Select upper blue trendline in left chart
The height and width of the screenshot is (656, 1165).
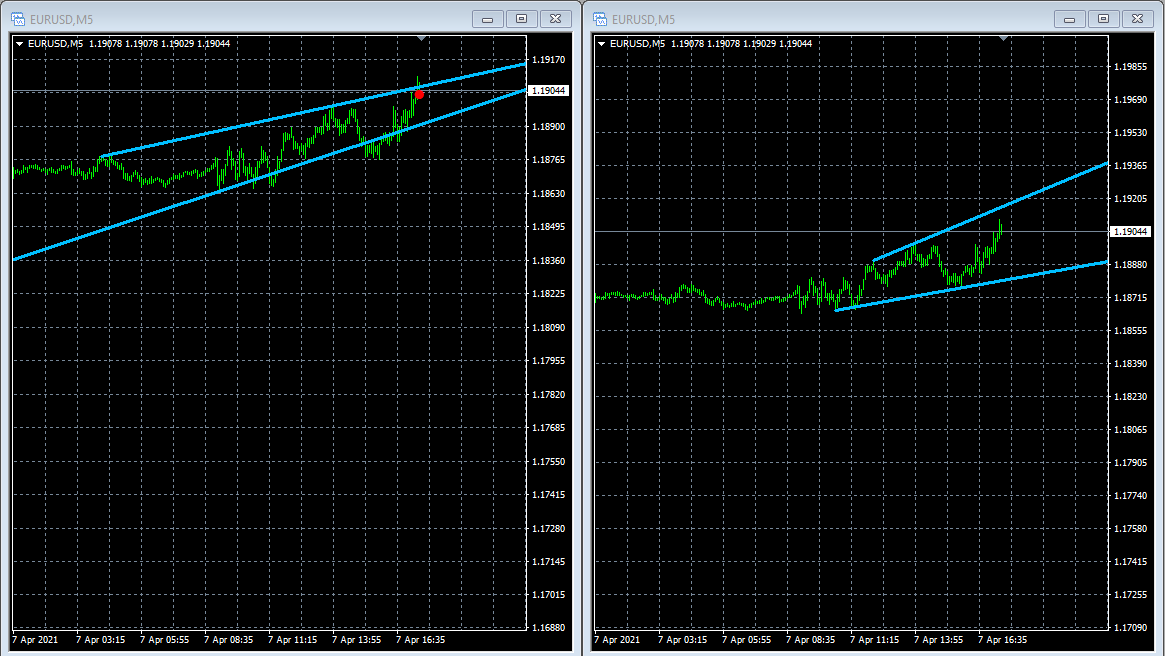point(312,111)
